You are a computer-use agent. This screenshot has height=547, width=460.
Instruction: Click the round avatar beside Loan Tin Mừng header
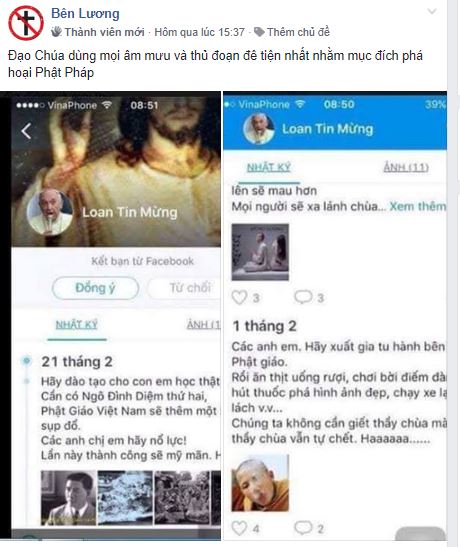click(x=259, y=129)
